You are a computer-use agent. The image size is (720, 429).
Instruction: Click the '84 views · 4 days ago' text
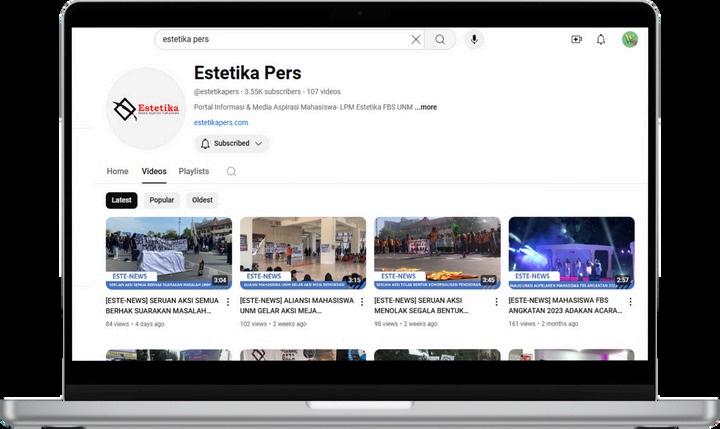135,324
